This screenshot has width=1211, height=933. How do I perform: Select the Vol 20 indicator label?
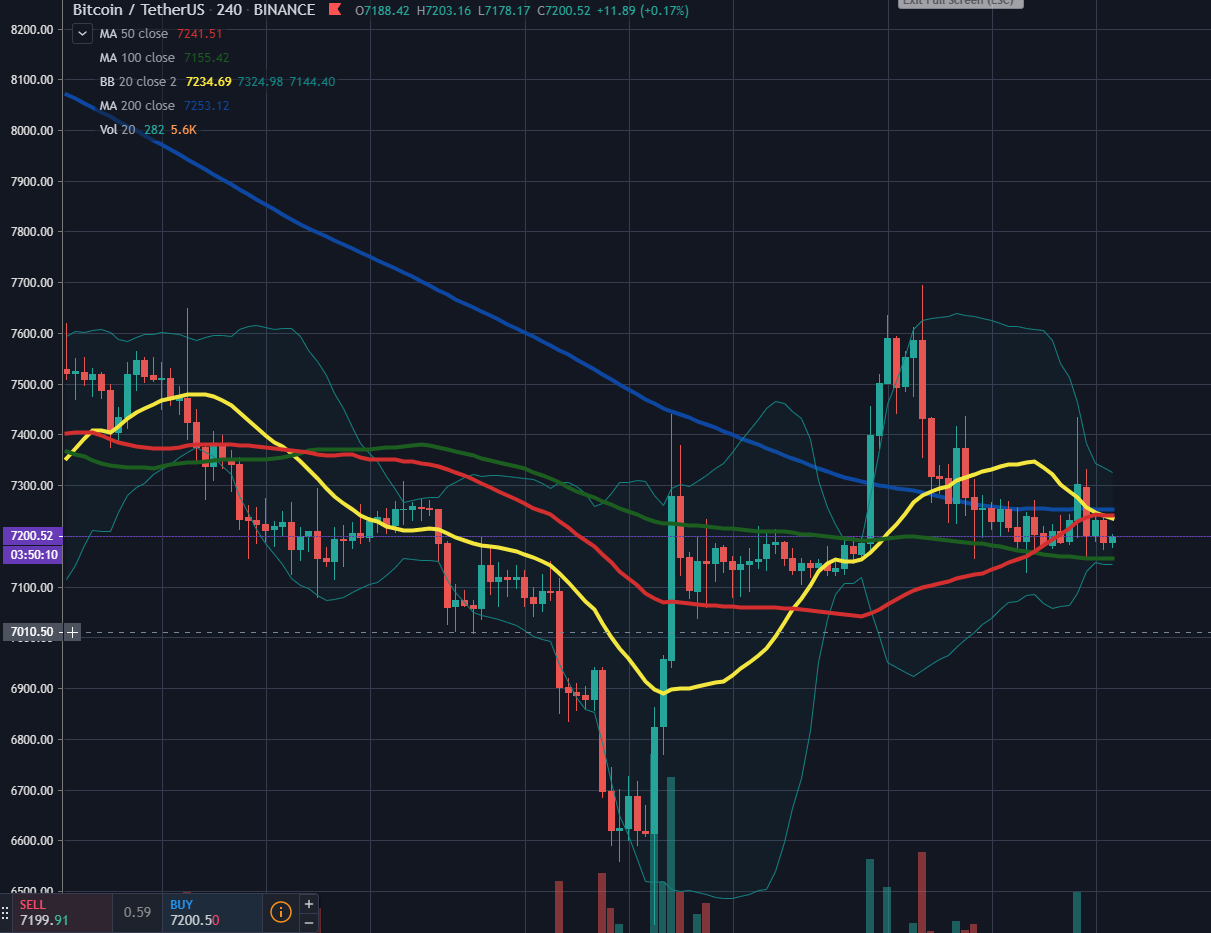[x=117, y=130]
